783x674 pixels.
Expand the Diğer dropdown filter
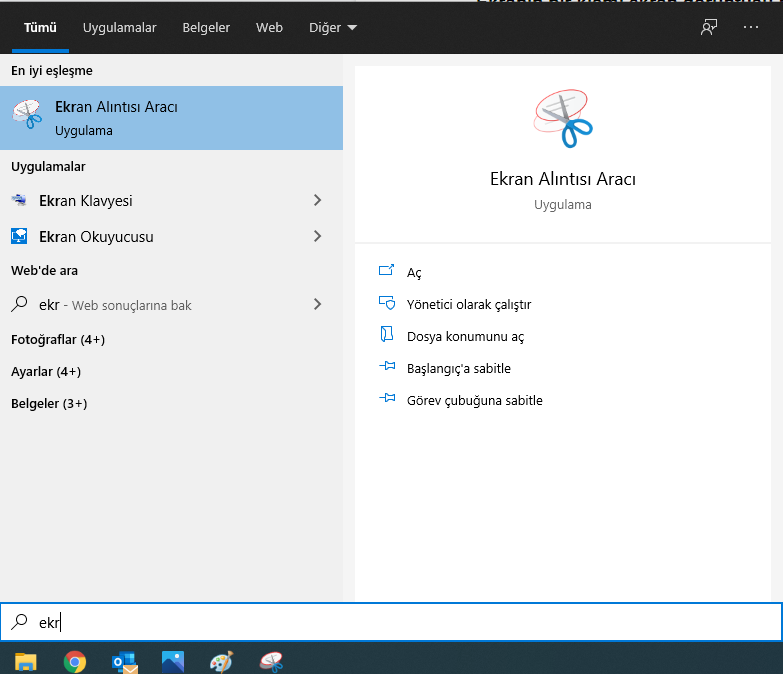click(x=333, y=27)
